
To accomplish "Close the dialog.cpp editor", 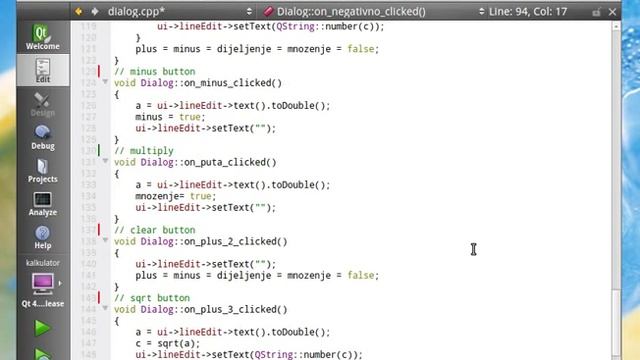I will (612, 12).
